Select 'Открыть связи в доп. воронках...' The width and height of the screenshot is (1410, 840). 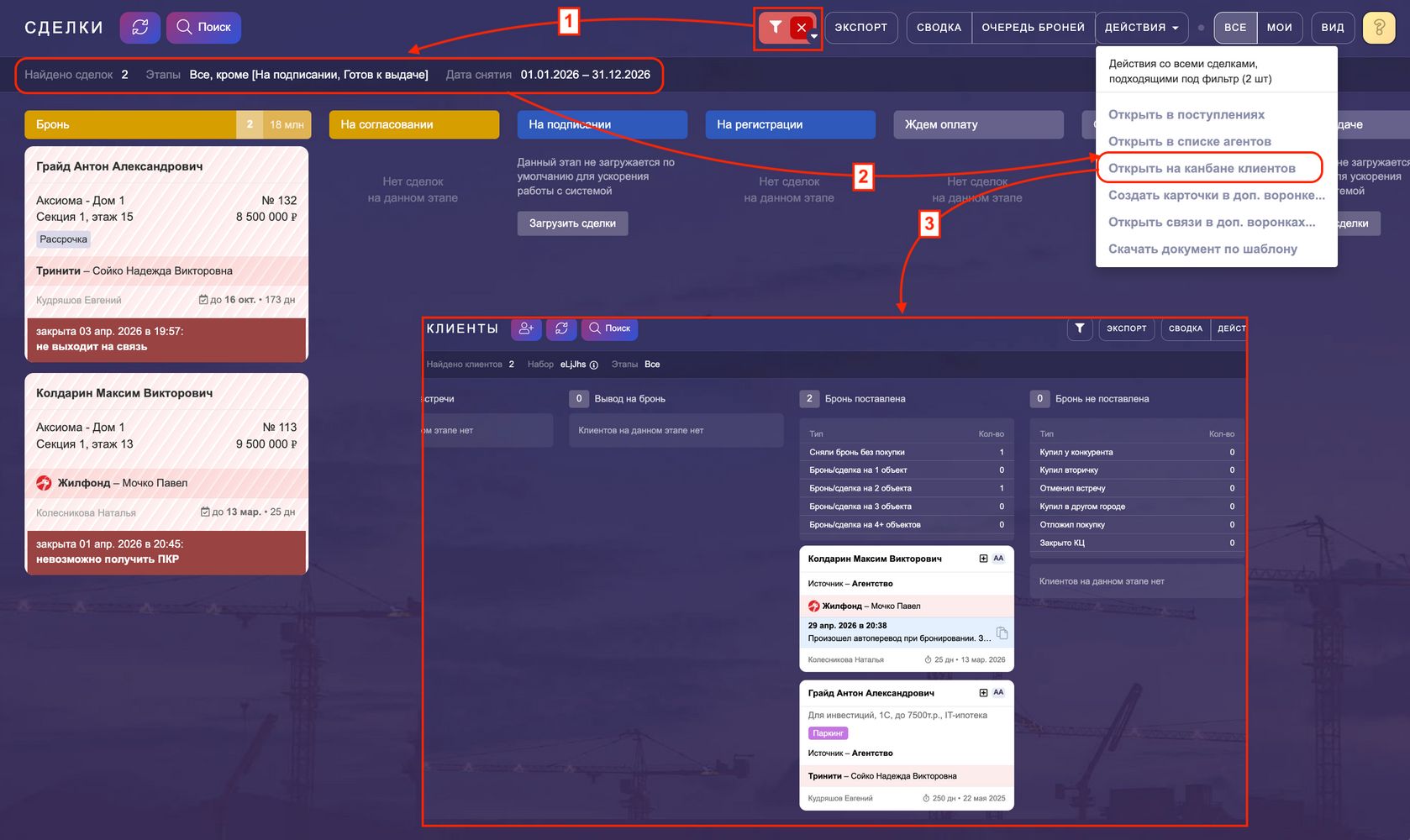coord(1212,223)
